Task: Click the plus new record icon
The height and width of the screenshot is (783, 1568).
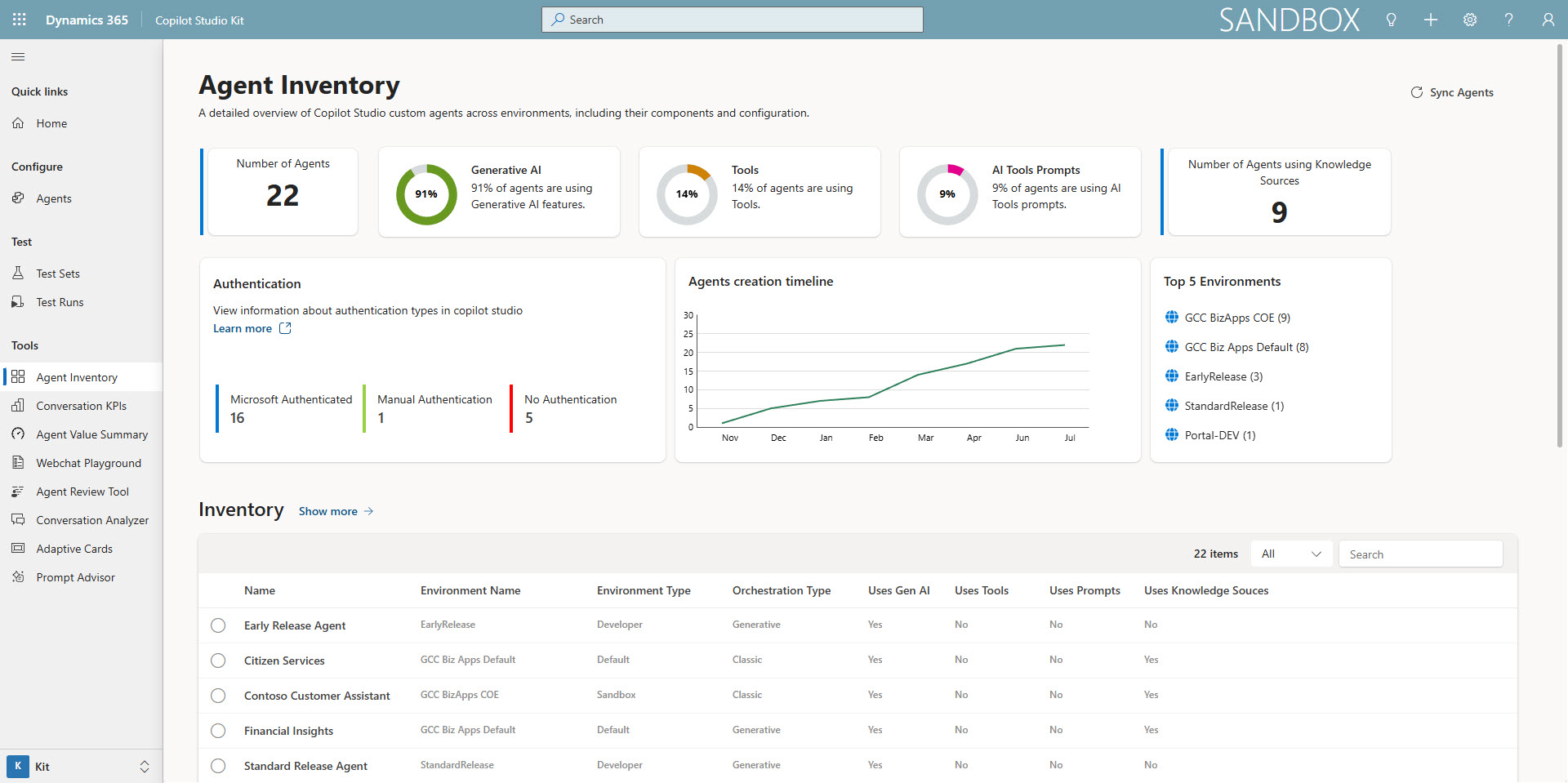Action: click(x=1431, y=20)
